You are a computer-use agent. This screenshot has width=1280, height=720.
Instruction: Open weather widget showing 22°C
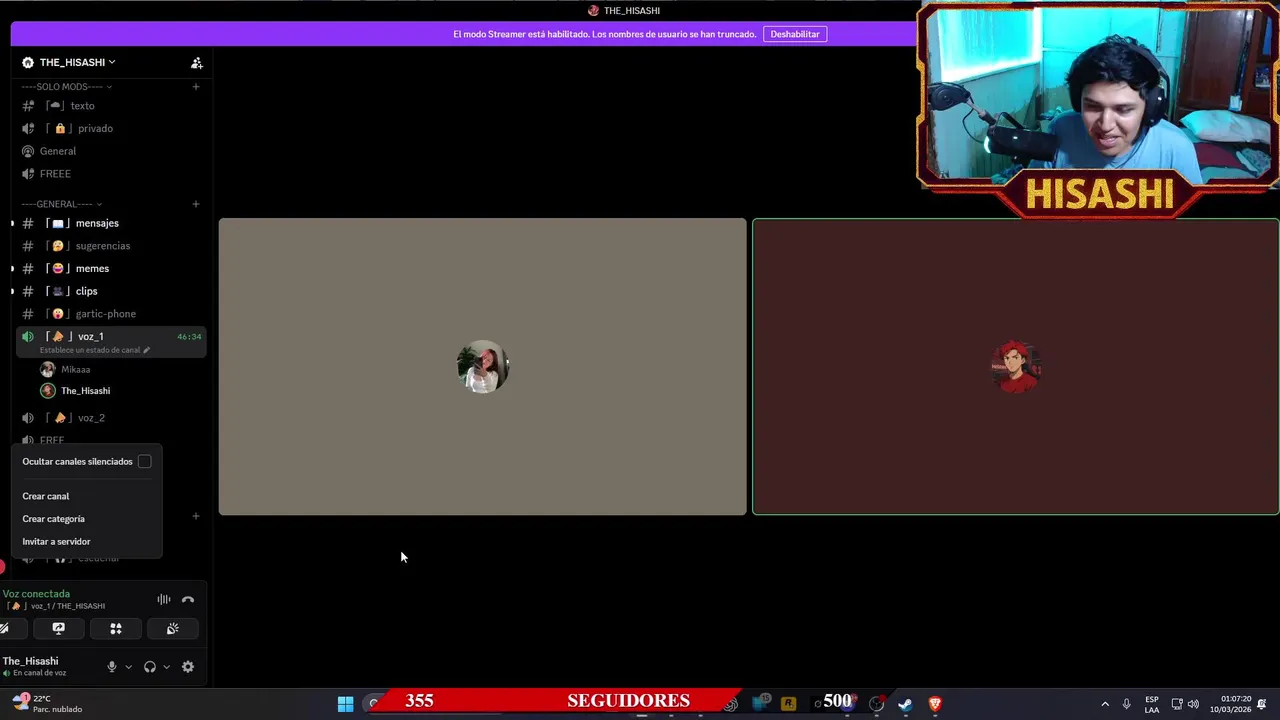45,704
